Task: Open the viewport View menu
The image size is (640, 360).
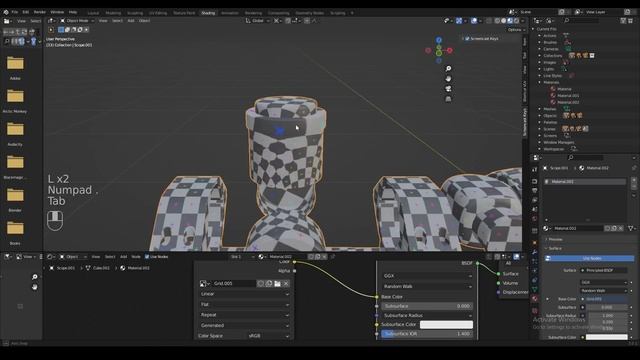Action: coord(103,21)
